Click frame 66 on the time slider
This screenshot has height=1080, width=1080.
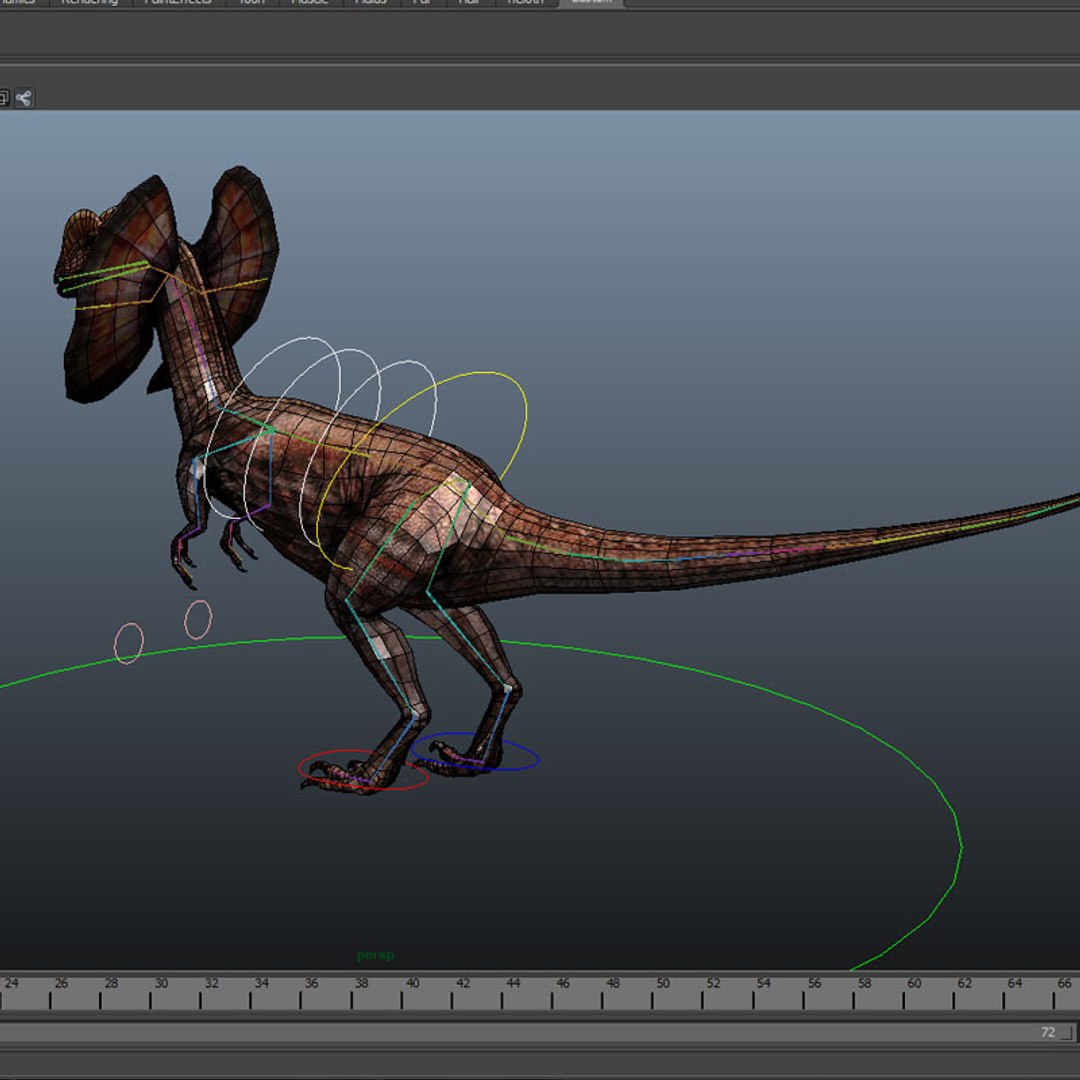click(1064, 984)
